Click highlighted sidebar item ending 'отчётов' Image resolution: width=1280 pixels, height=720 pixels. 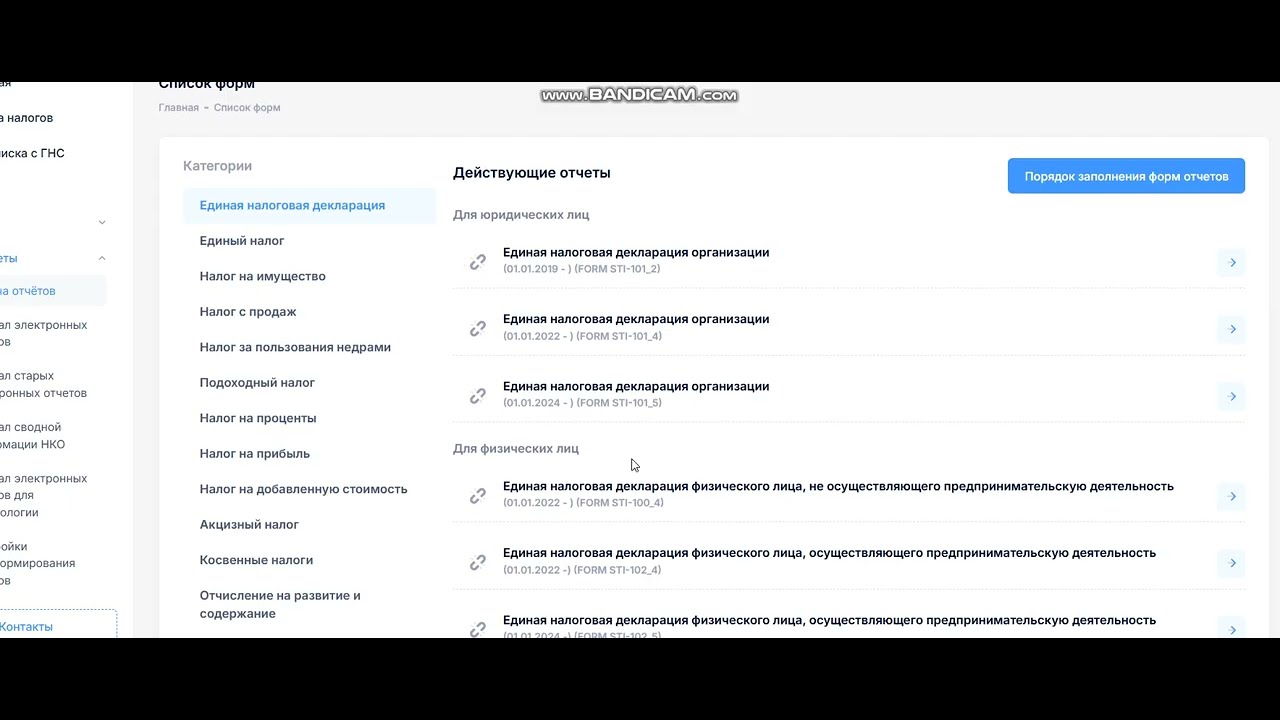tap(53, 291)
